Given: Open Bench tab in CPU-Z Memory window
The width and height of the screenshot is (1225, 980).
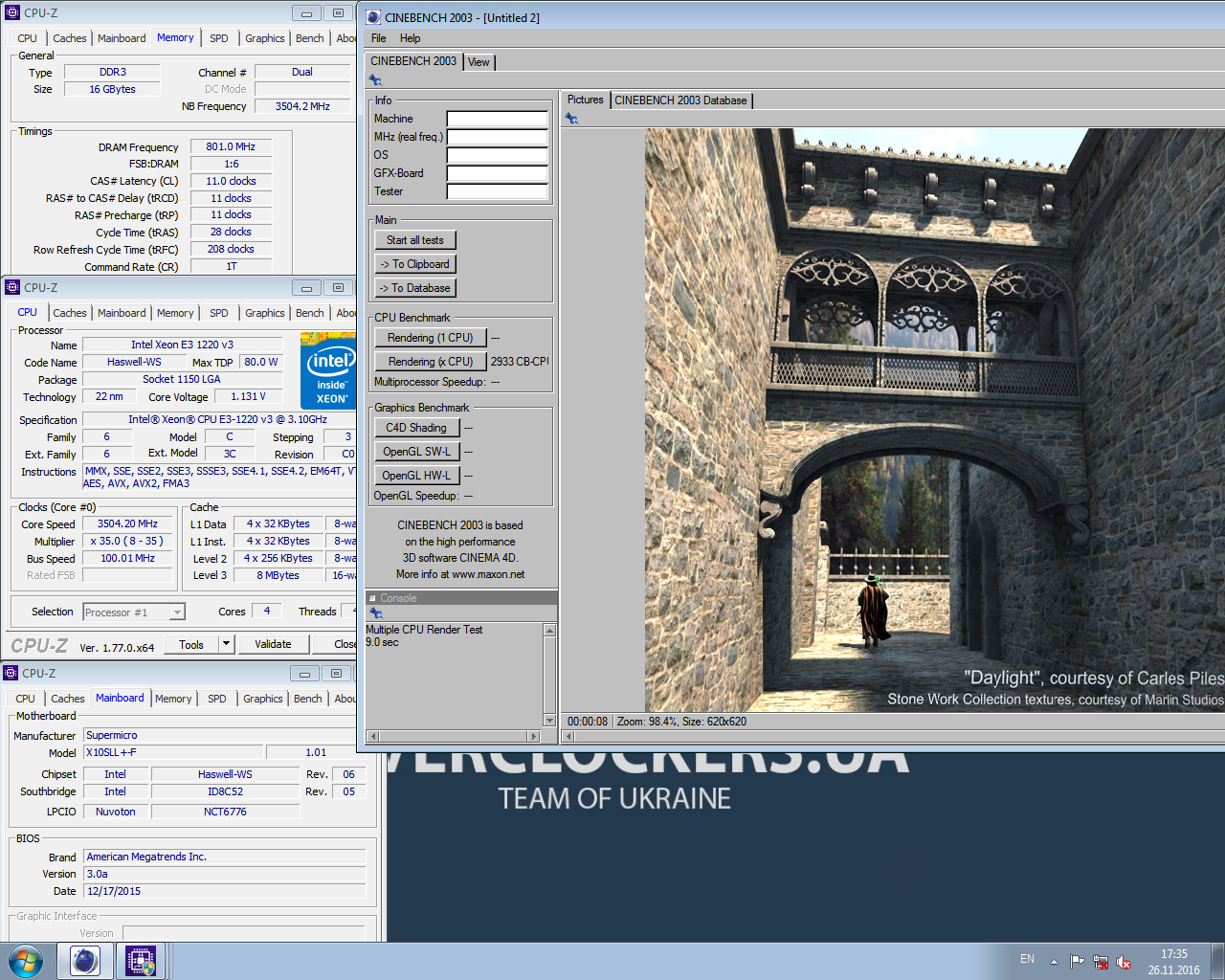Looking at the screenshot, I should (x=310, y=38).
